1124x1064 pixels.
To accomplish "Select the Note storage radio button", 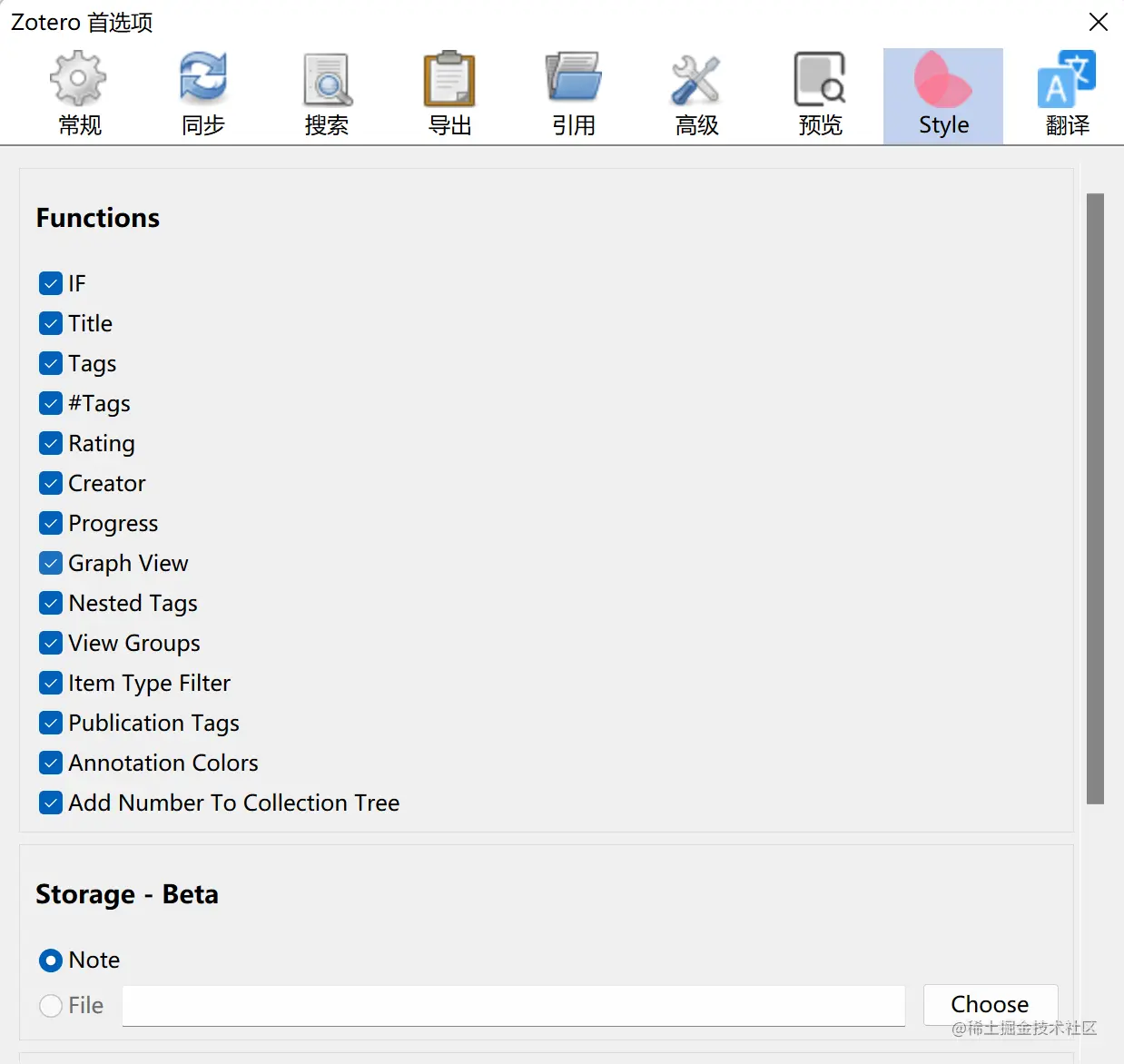I will point(51,960).
